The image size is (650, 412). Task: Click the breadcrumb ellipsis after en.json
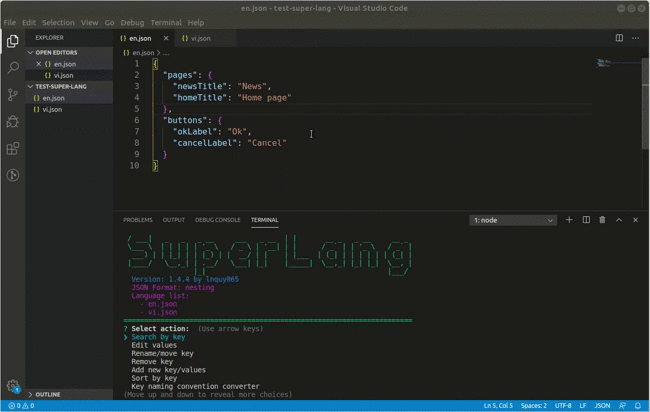[x=166, y=53]
